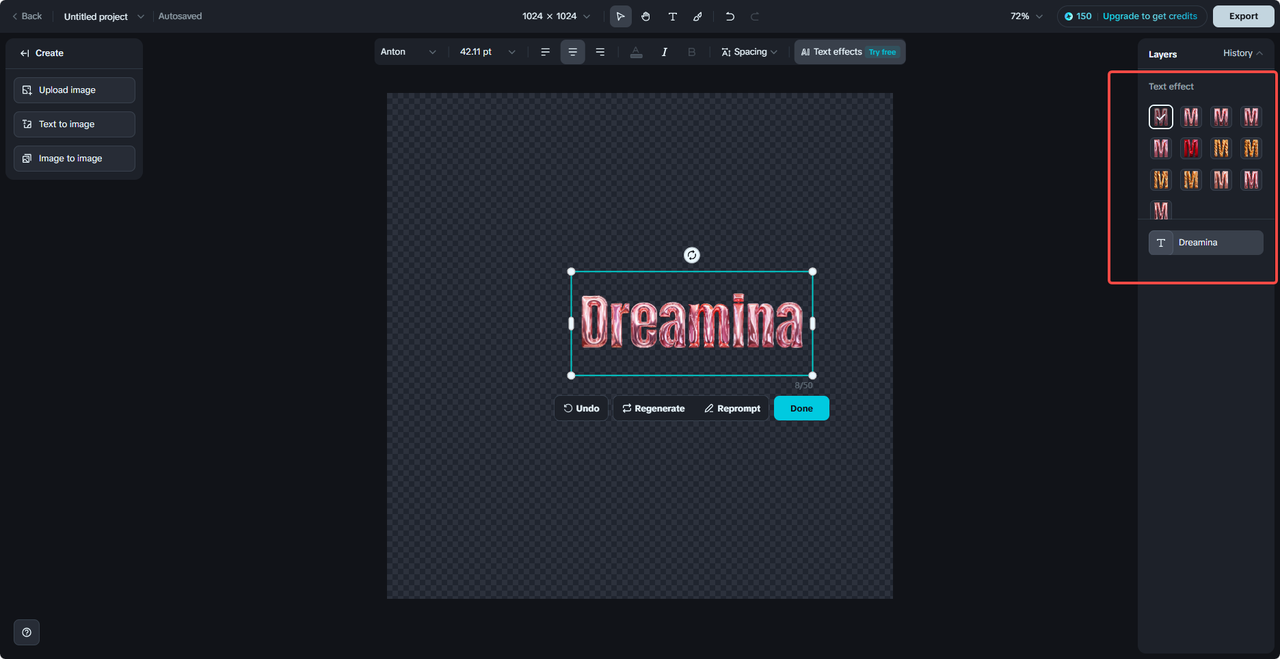The image size is (1280, 659).
Task: Click the Try free badge
Action: (882, 52)
